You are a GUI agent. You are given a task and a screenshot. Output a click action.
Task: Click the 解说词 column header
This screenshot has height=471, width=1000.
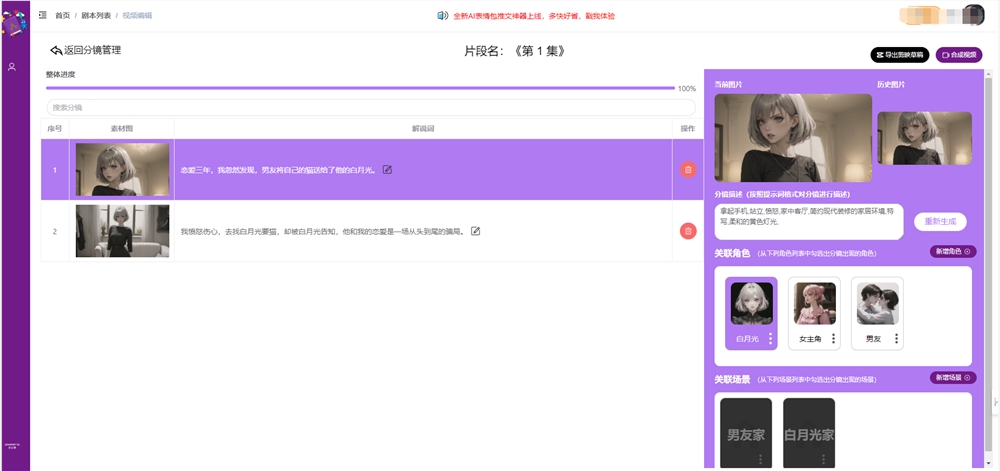coord(423,129)
